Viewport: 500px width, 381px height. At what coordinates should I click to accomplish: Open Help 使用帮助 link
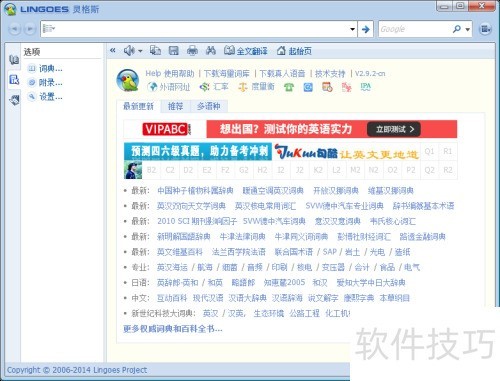170,73
